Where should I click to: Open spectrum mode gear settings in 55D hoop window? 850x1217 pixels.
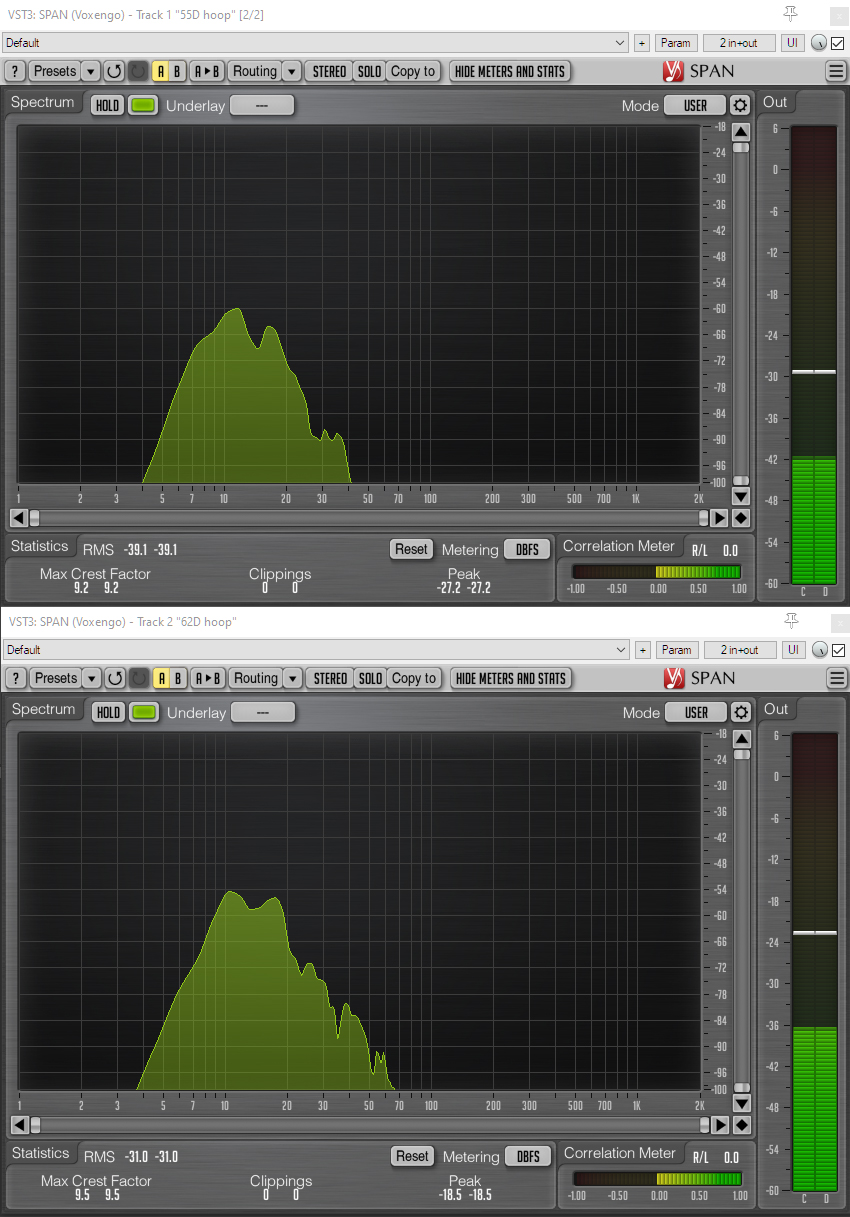[x=739, y=106]
